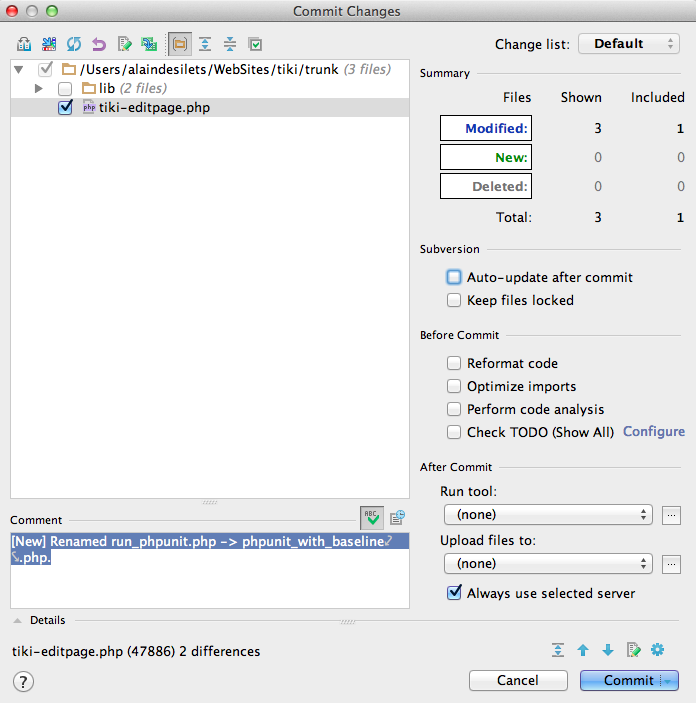Toggle Group by Directory folder icon
The width and height of the screenshot is (696, 703).
180,44
